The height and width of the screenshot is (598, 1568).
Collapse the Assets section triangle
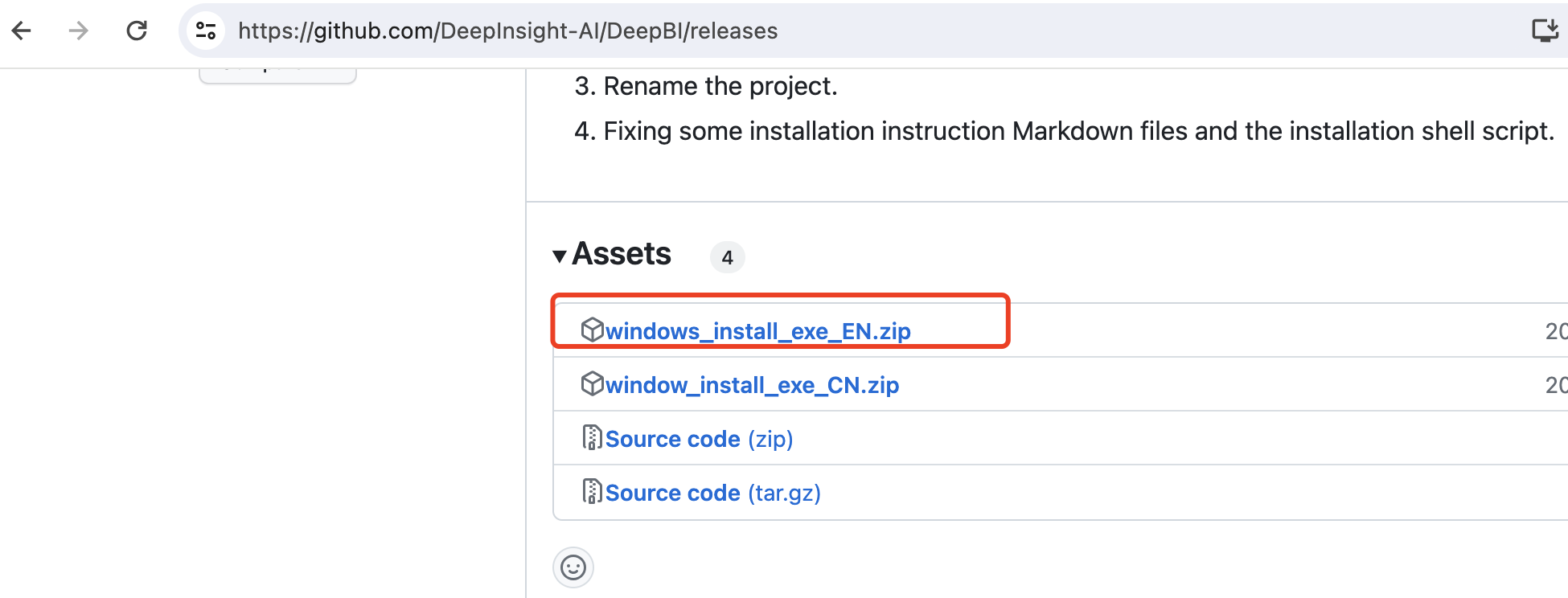[560, 256]
